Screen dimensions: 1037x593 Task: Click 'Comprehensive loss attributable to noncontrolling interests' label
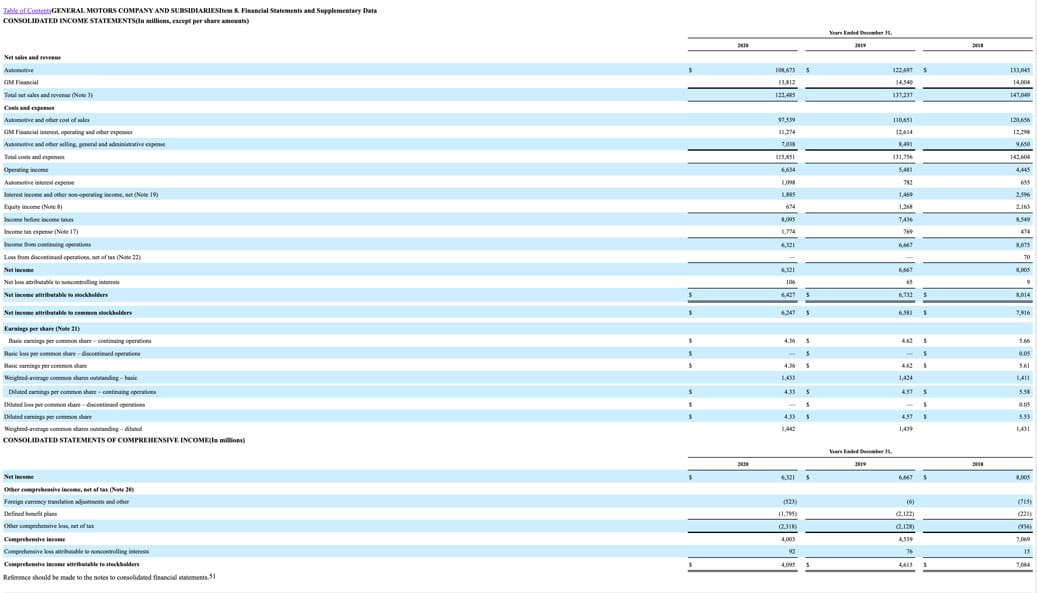click(77, 551)
